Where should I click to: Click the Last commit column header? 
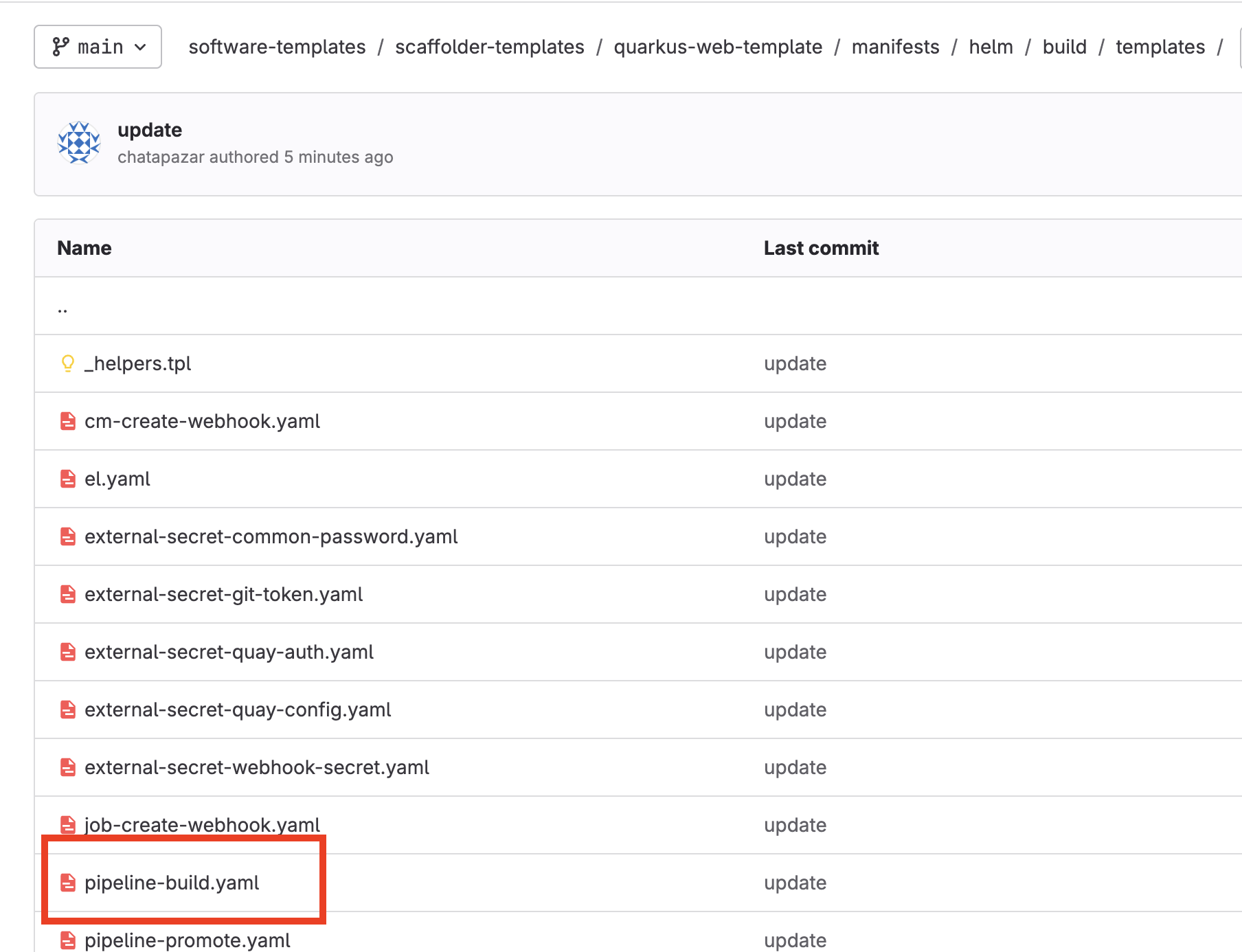[821, 248]
